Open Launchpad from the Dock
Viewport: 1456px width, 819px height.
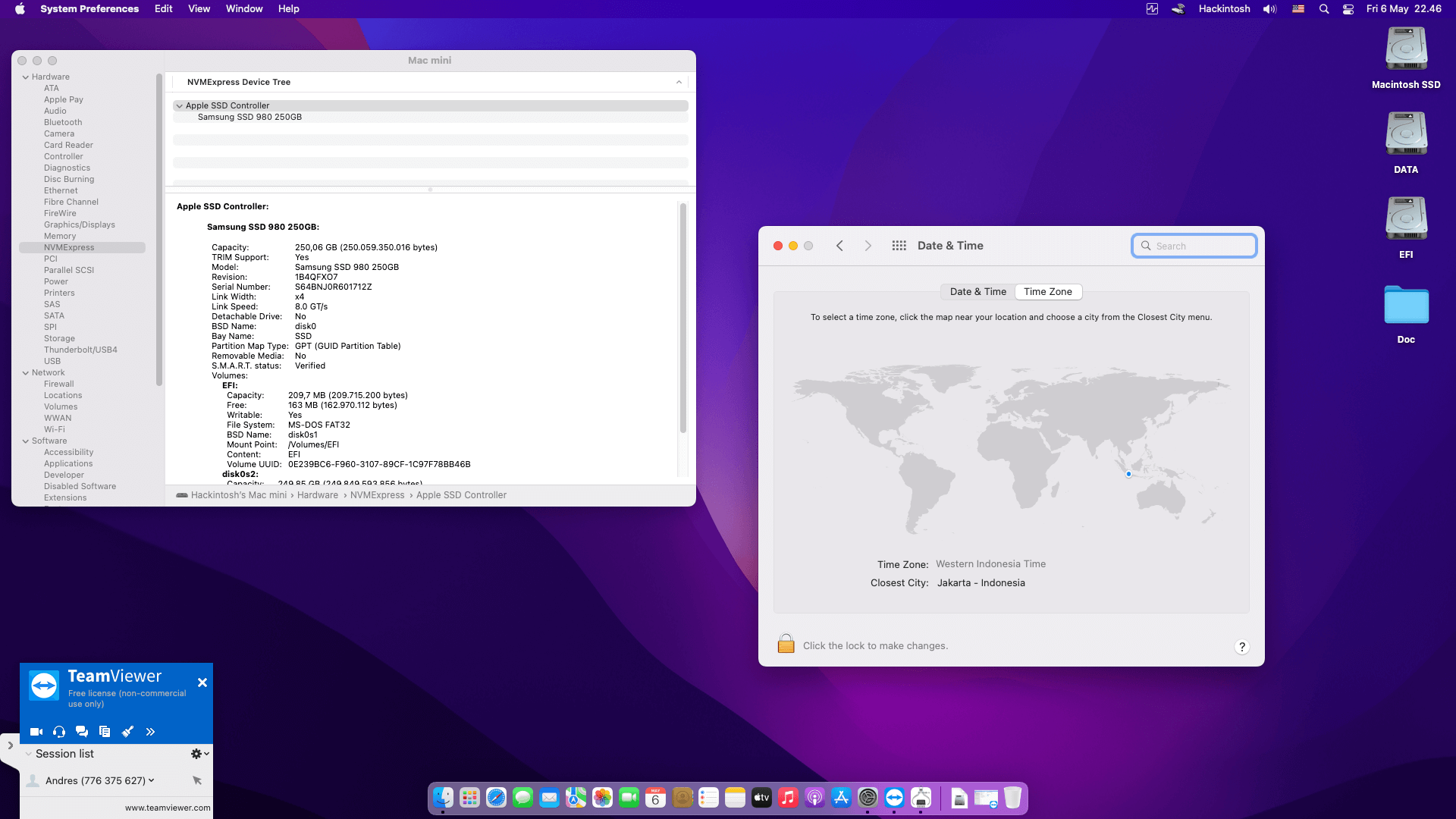pyautogui.click(x=470, y=798)
